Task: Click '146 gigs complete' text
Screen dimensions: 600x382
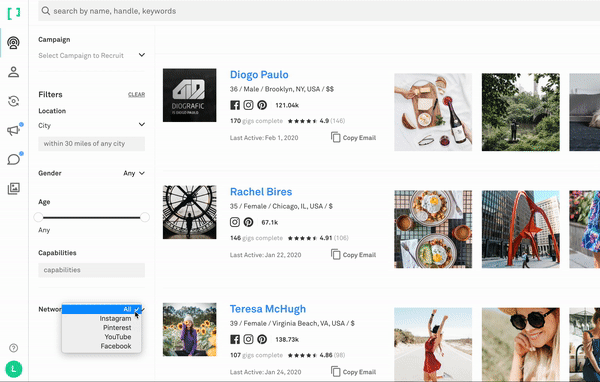Action: pos(256,238)
